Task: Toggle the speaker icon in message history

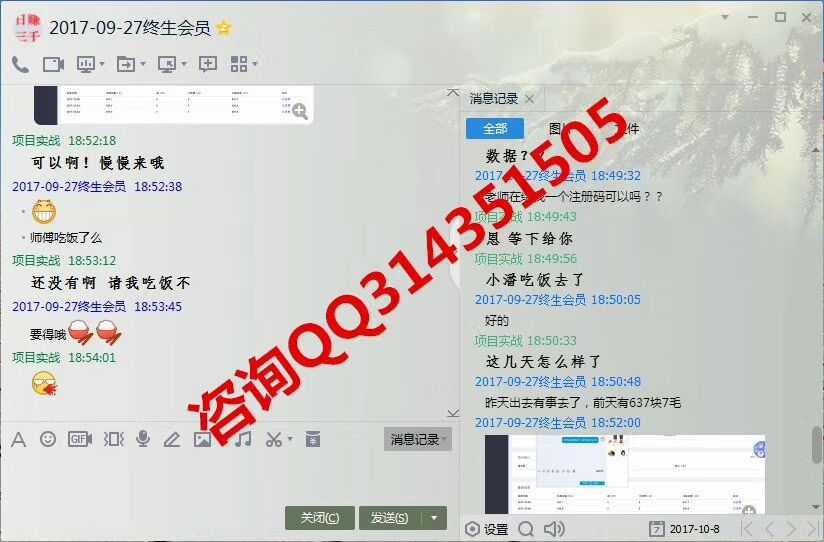Action: pos(553,529)
